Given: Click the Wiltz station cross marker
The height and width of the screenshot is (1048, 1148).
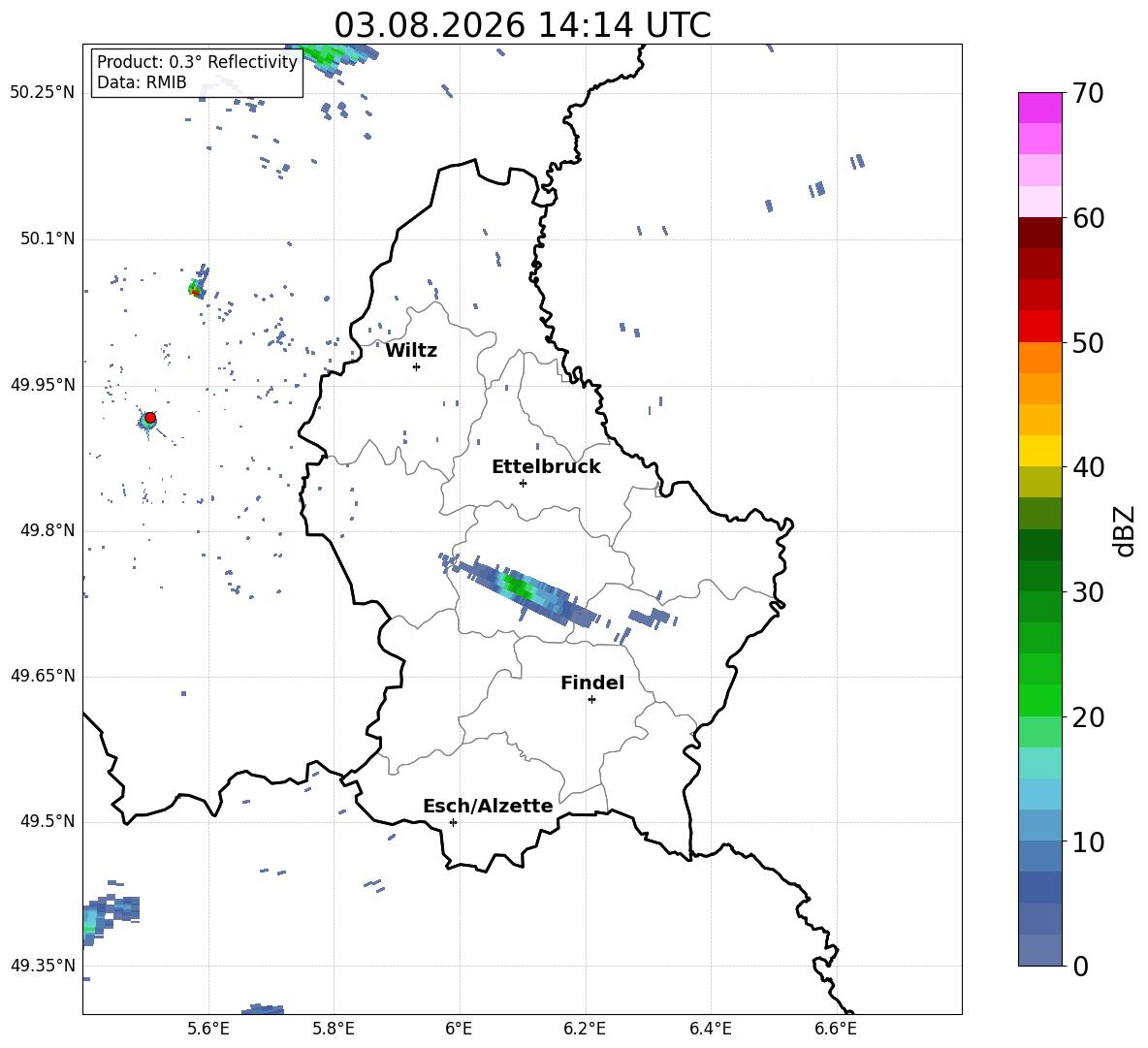Looking at the screenshot, I should coord(417,366).
